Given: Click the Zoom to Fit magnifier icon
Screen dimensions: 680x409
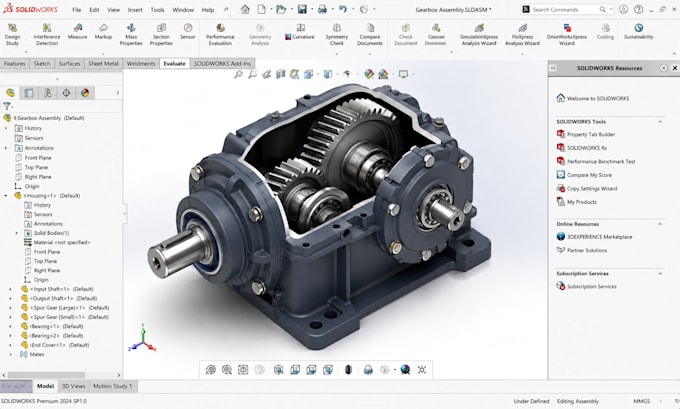Looking at the screenshot, I should coord(238,75).
